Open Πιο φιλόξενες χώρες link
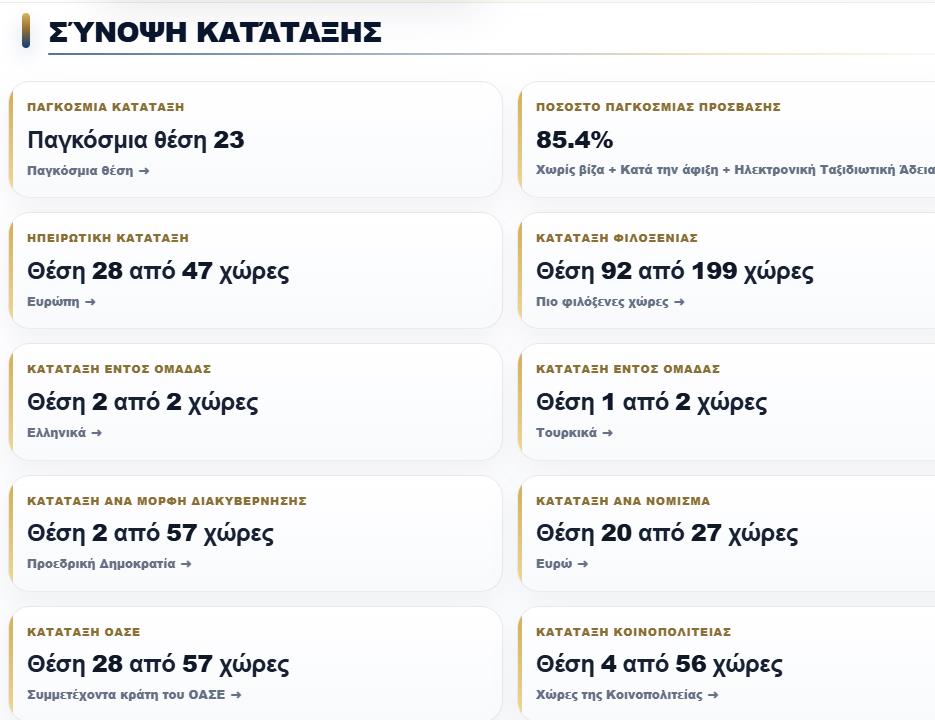 coord(610,302)
